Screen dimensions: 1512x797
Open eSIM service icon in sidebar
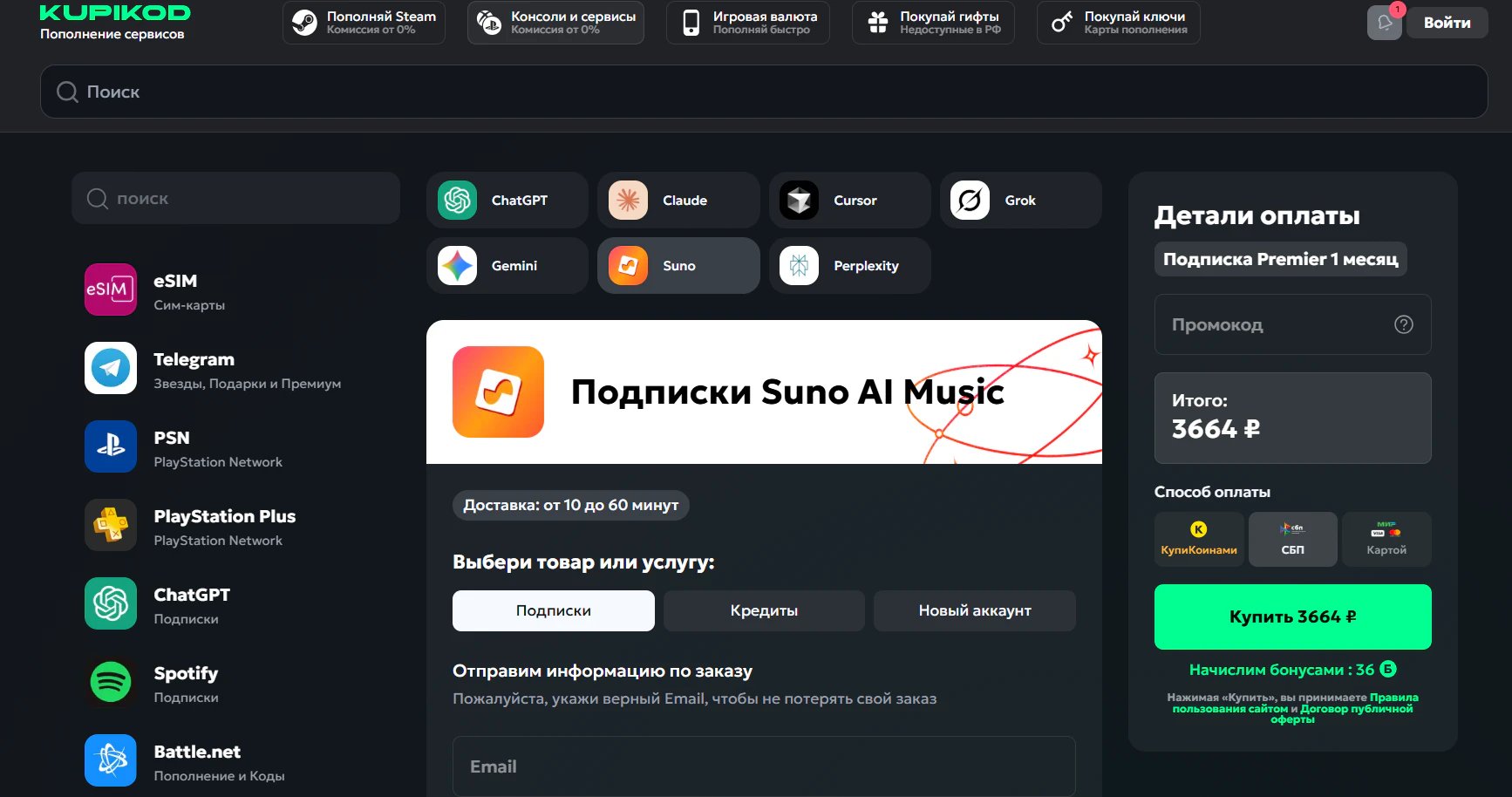111,290
